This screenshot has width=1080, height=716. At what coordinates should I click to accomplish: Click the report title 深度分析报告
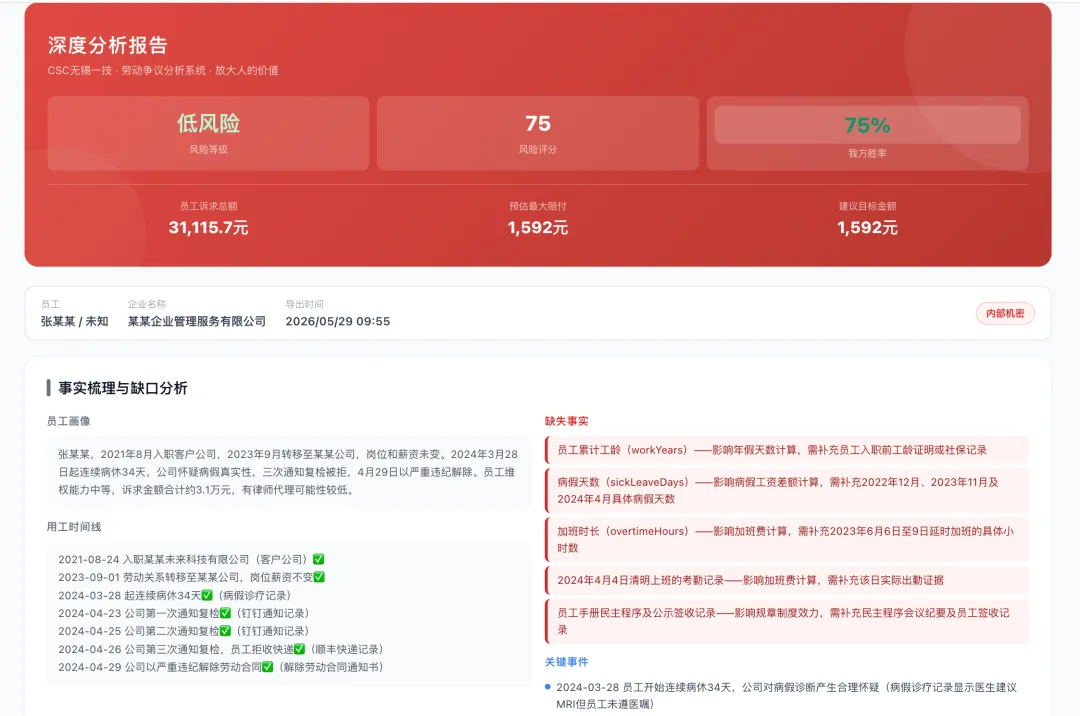point(107,45)
